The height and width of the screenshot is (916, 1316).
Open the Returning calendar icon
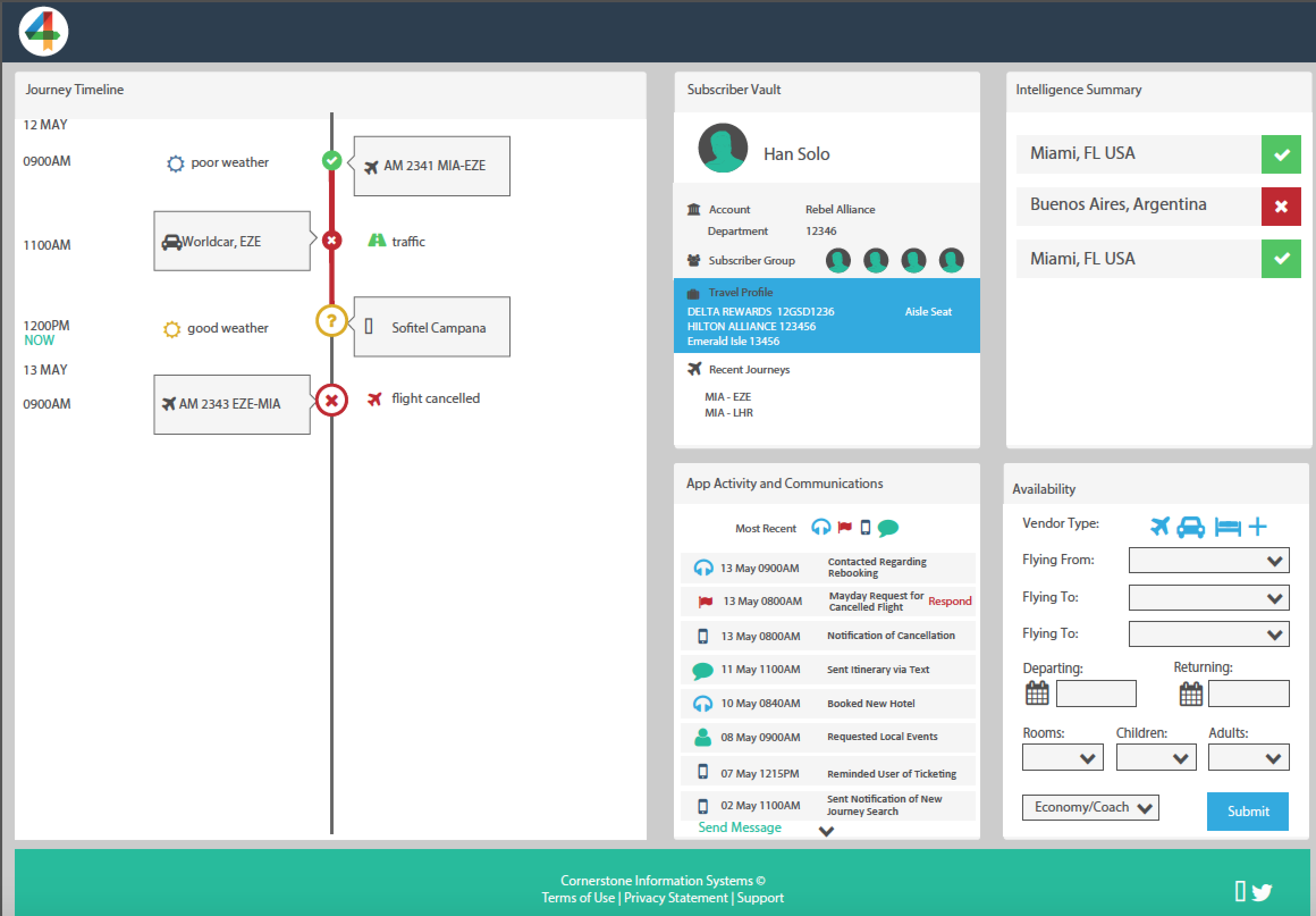1191,694
